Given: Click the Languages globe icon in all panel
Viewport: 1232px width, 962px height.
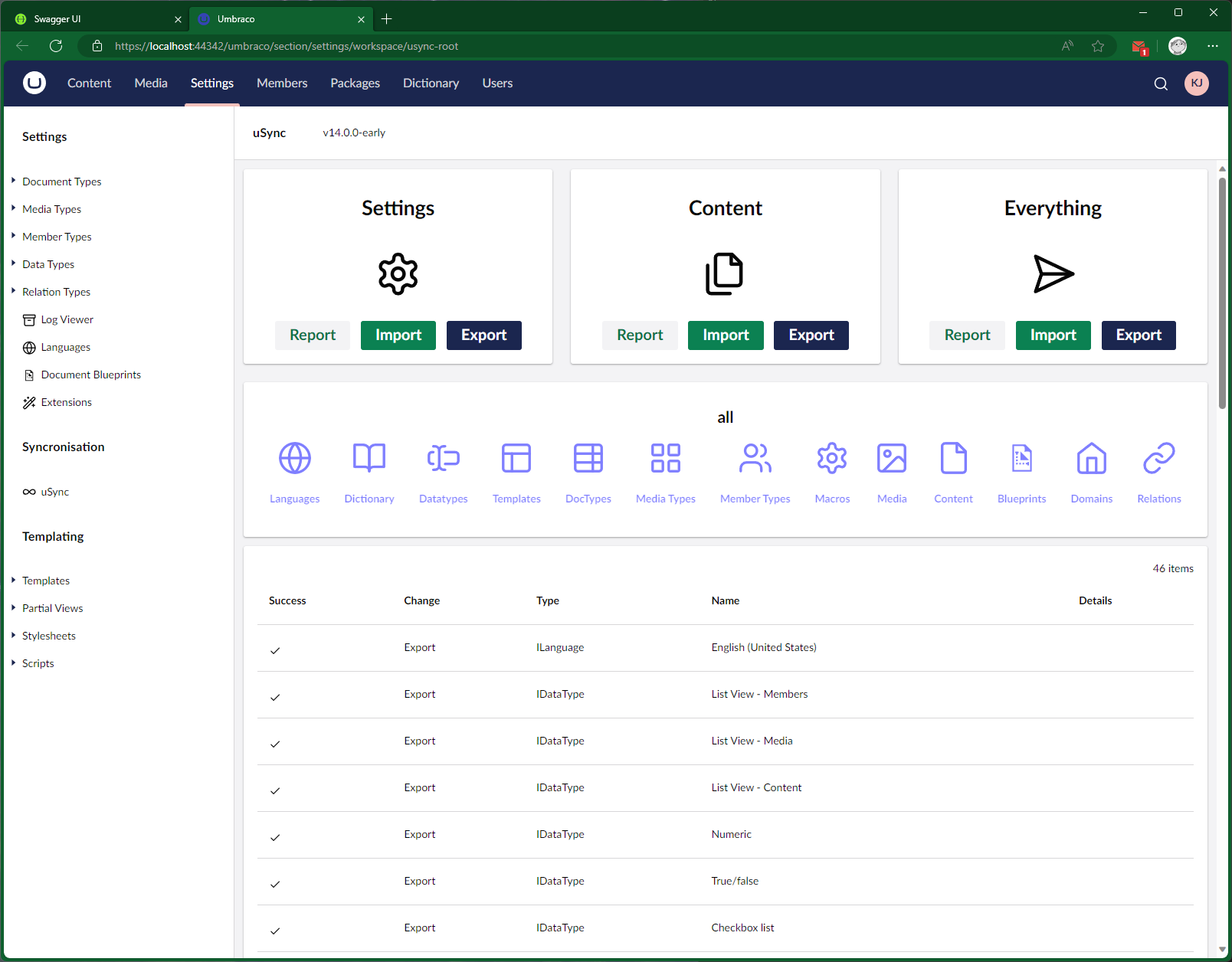Looking at the screenshot, I should pyautogui.click(x=295, y=458).
